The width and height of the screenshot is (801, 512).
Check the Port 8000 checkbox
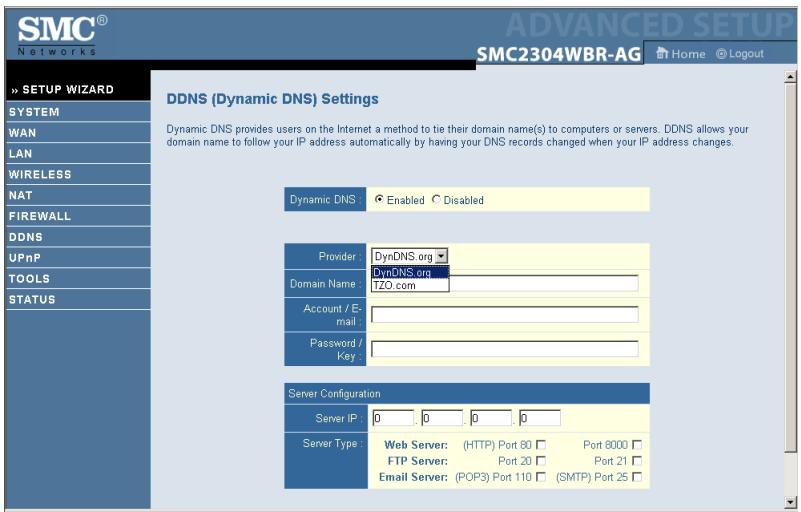pyautogui.click(x=637, y=445)
